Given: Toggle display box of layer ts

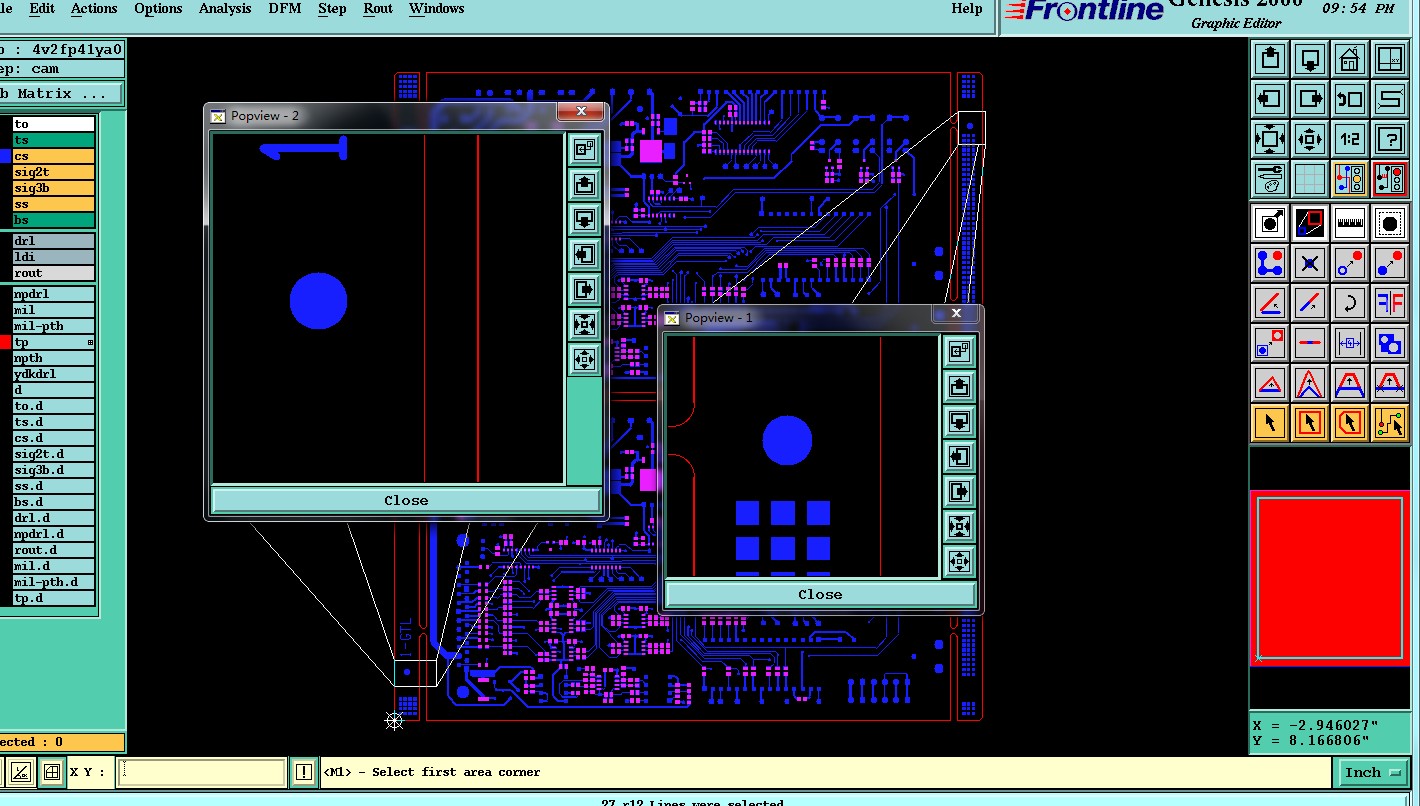Looking at the screenshot, I should pyautogui.click(x=5, y=140).
